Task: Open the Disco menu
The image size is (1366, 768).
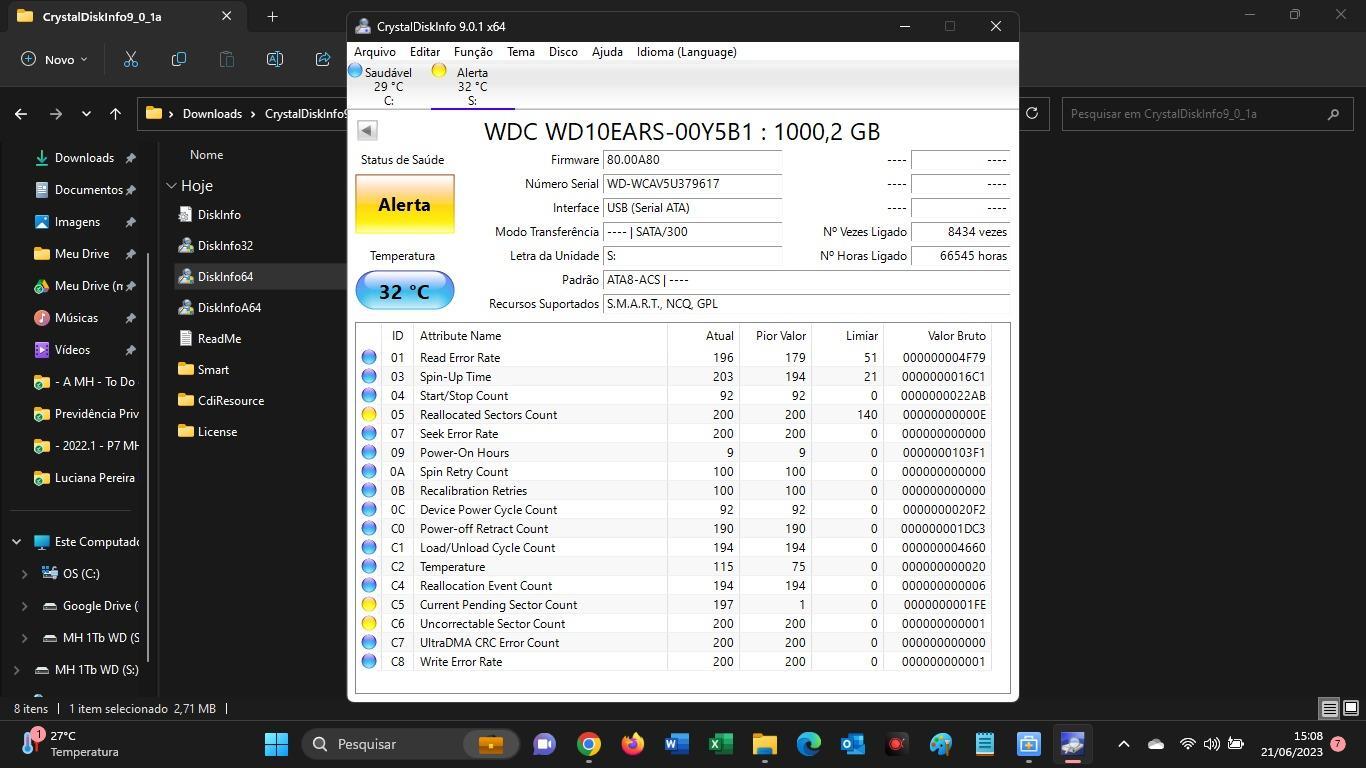Action: click(x=563, y=52)
